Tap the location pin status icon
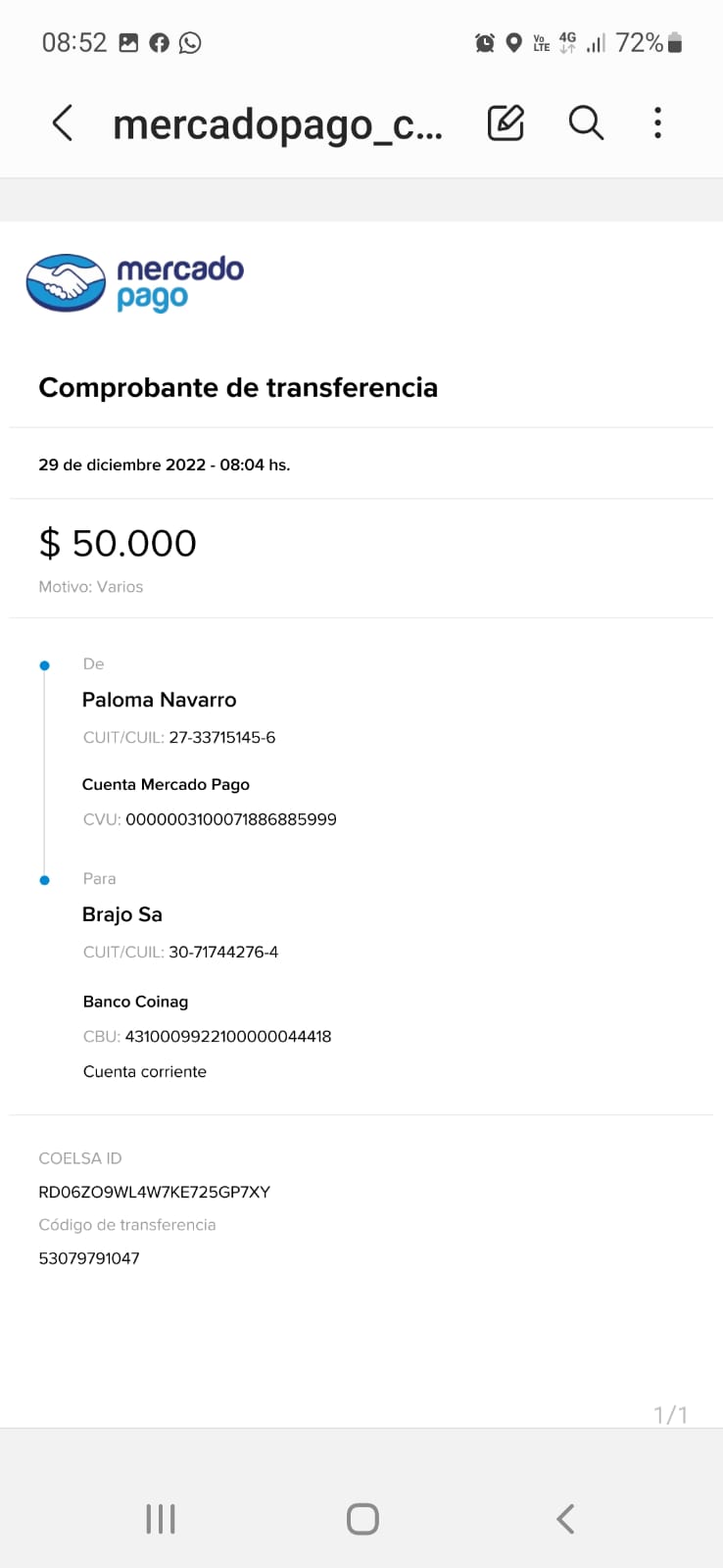723x1568 pixels. pos(513,42)
